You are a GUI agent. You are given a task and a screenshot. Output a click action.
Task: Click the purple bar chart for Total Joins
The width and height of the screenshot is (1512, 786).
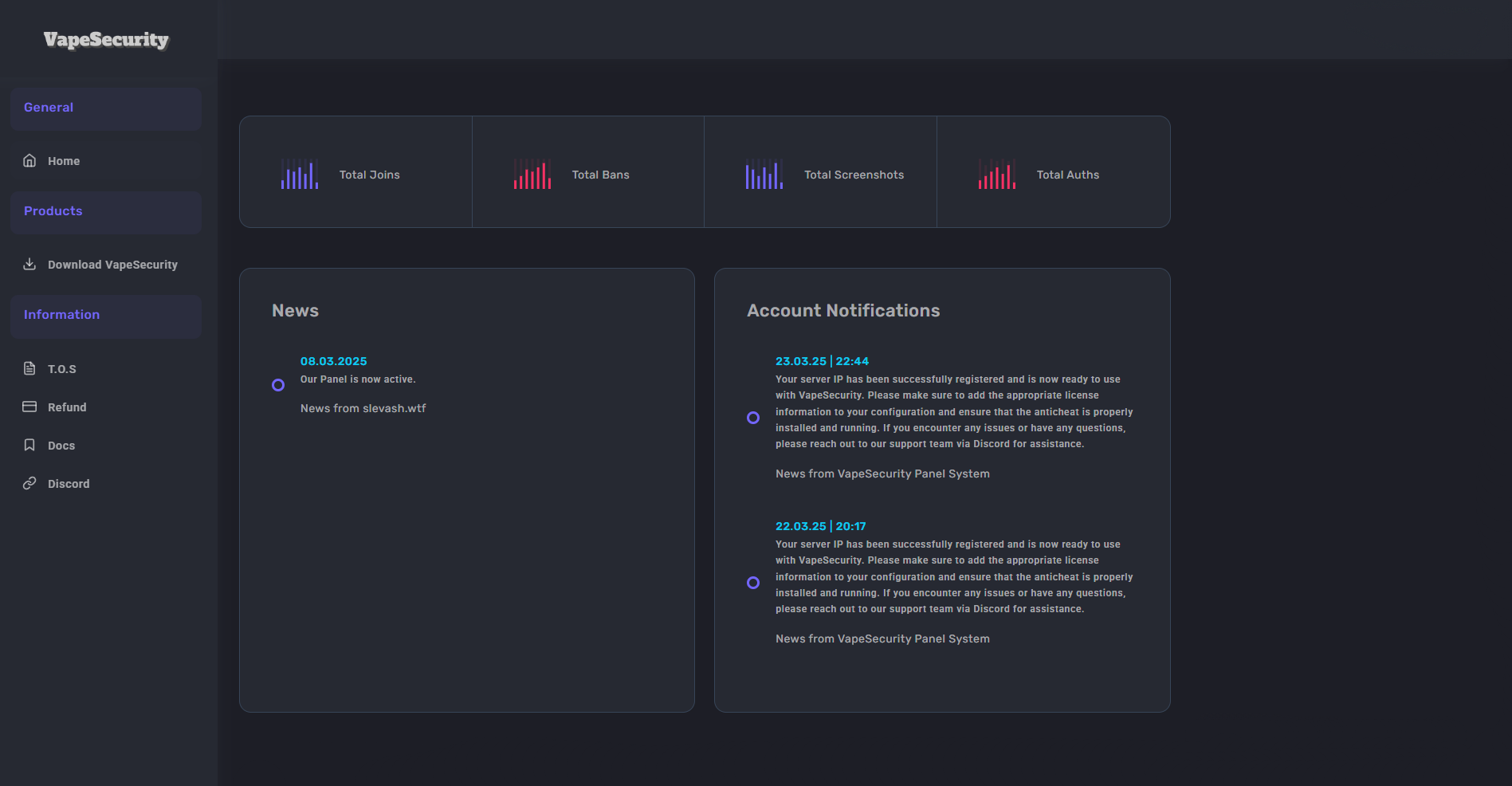pos(300,174)
